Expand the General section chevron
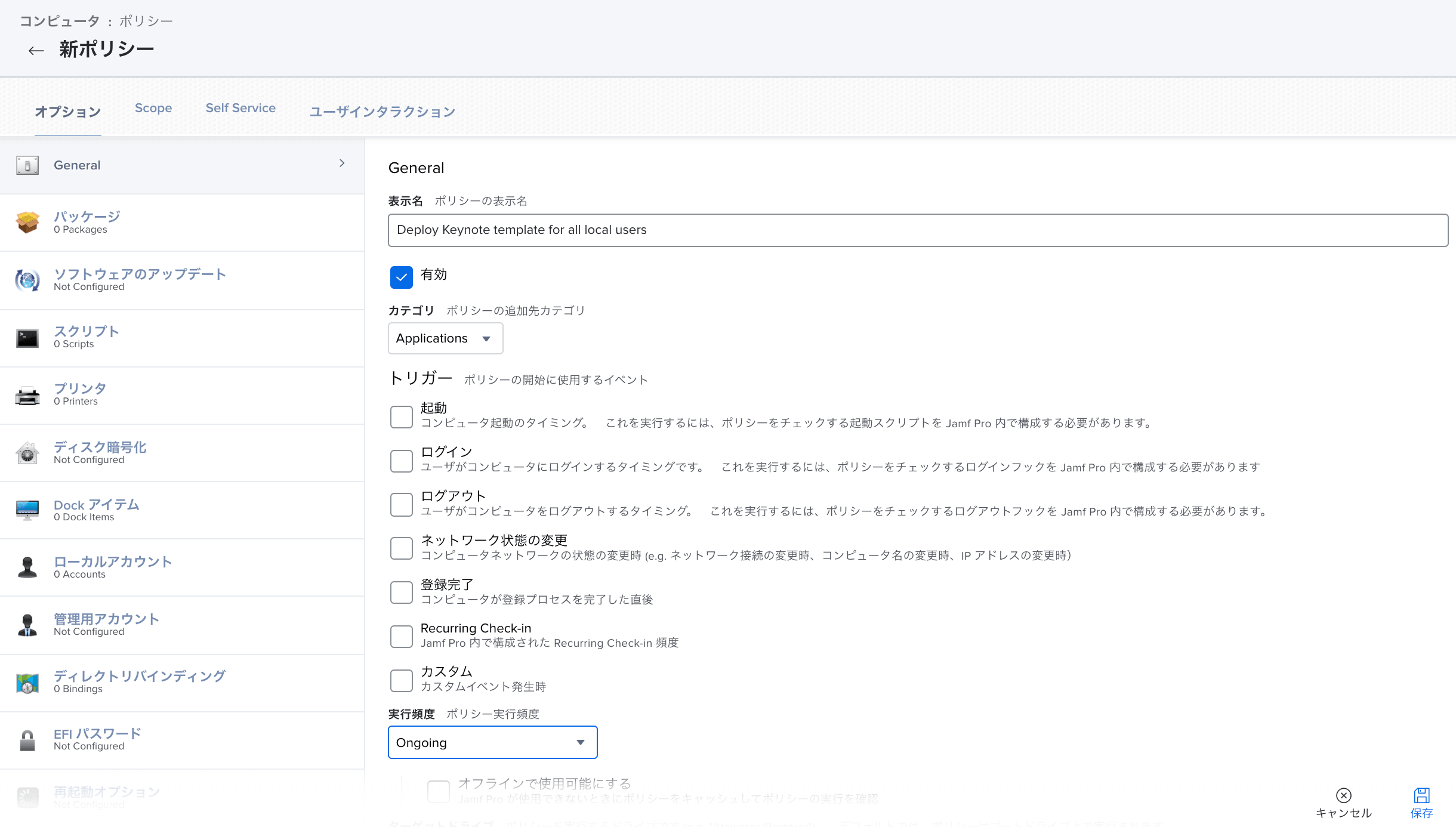Viewport: 1456px width, 827px height. 342,163
